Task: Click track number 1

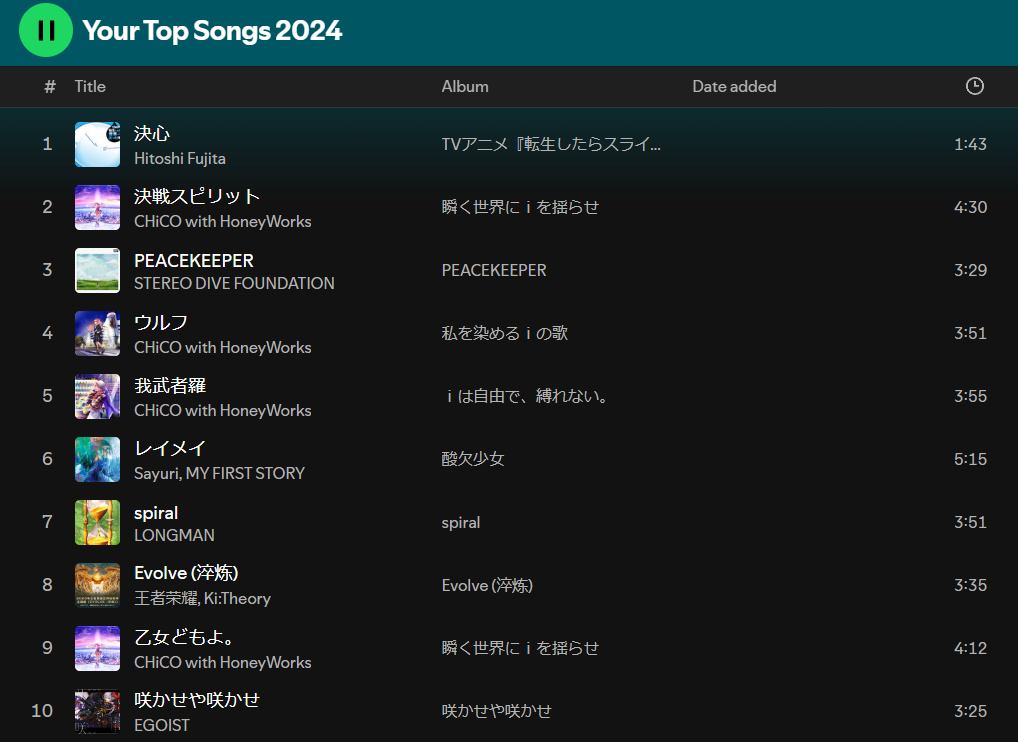Action: [x=47, y=144]
